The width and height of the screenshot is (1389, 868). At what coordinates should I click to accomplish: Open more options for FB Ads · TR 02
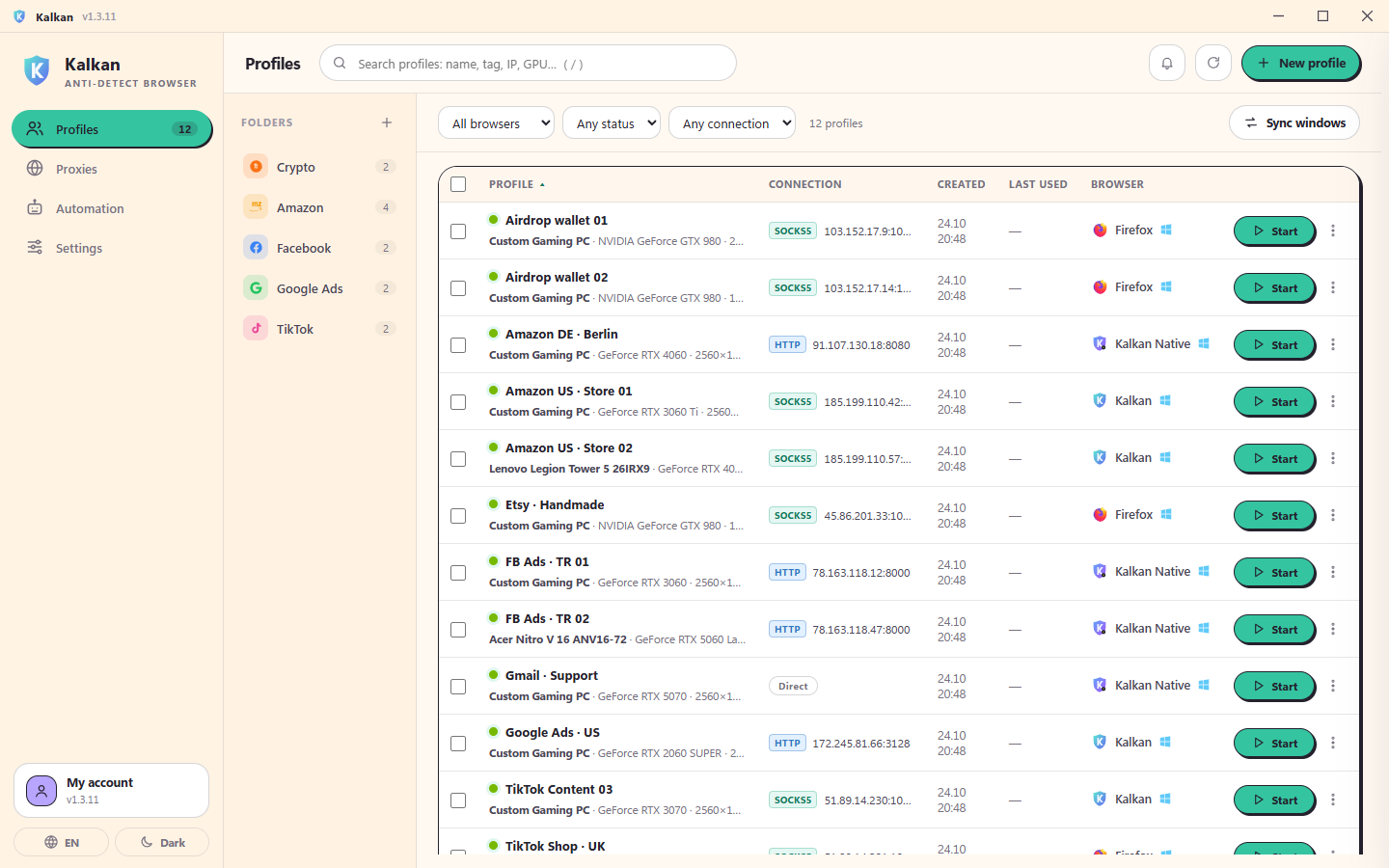pyautogui.click(x=1333, y=629)
